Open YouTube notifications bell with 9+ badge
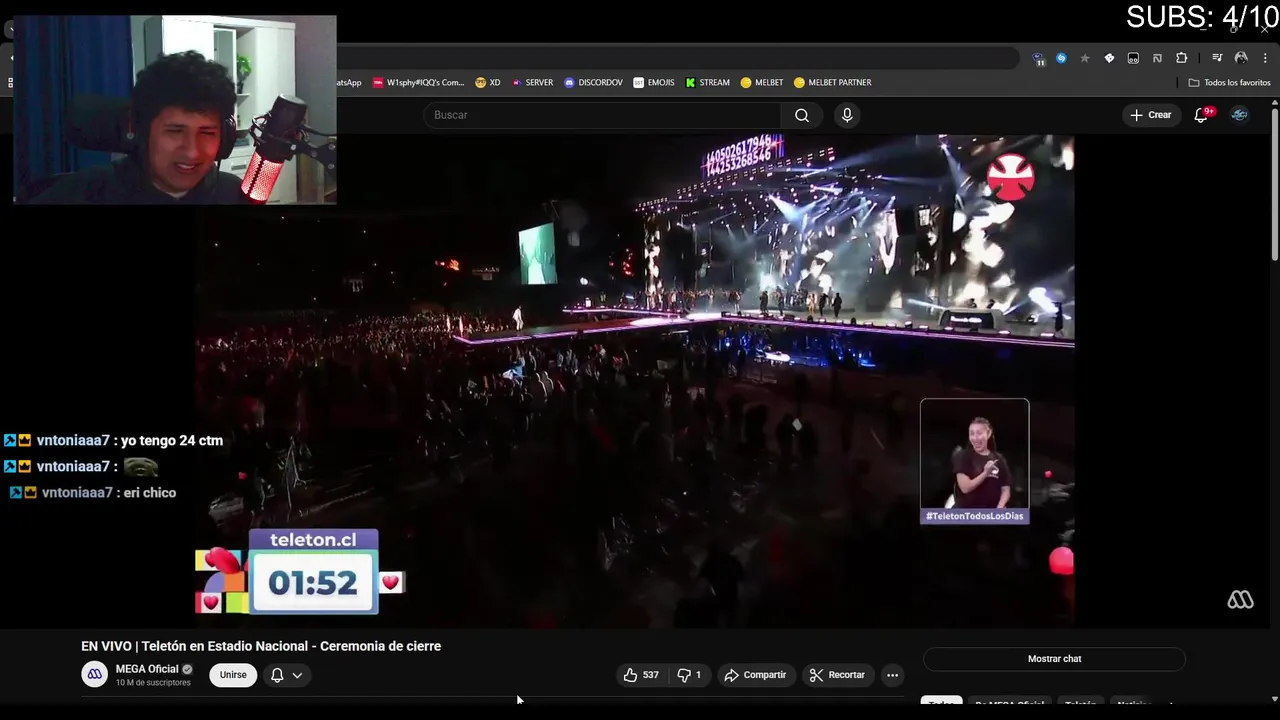 (1202, 115)
